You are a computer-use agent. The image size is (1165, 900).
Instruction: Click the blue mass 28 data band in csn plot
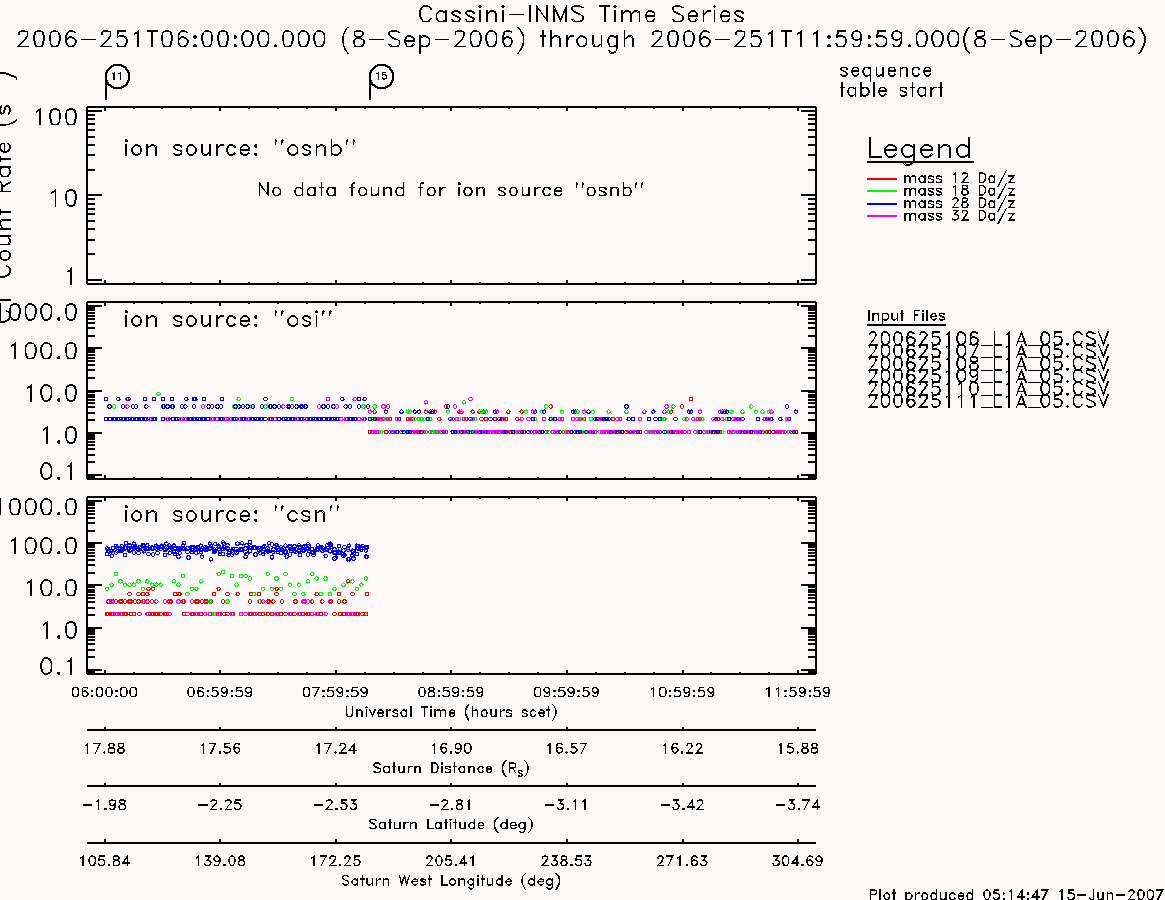(236, 550)
